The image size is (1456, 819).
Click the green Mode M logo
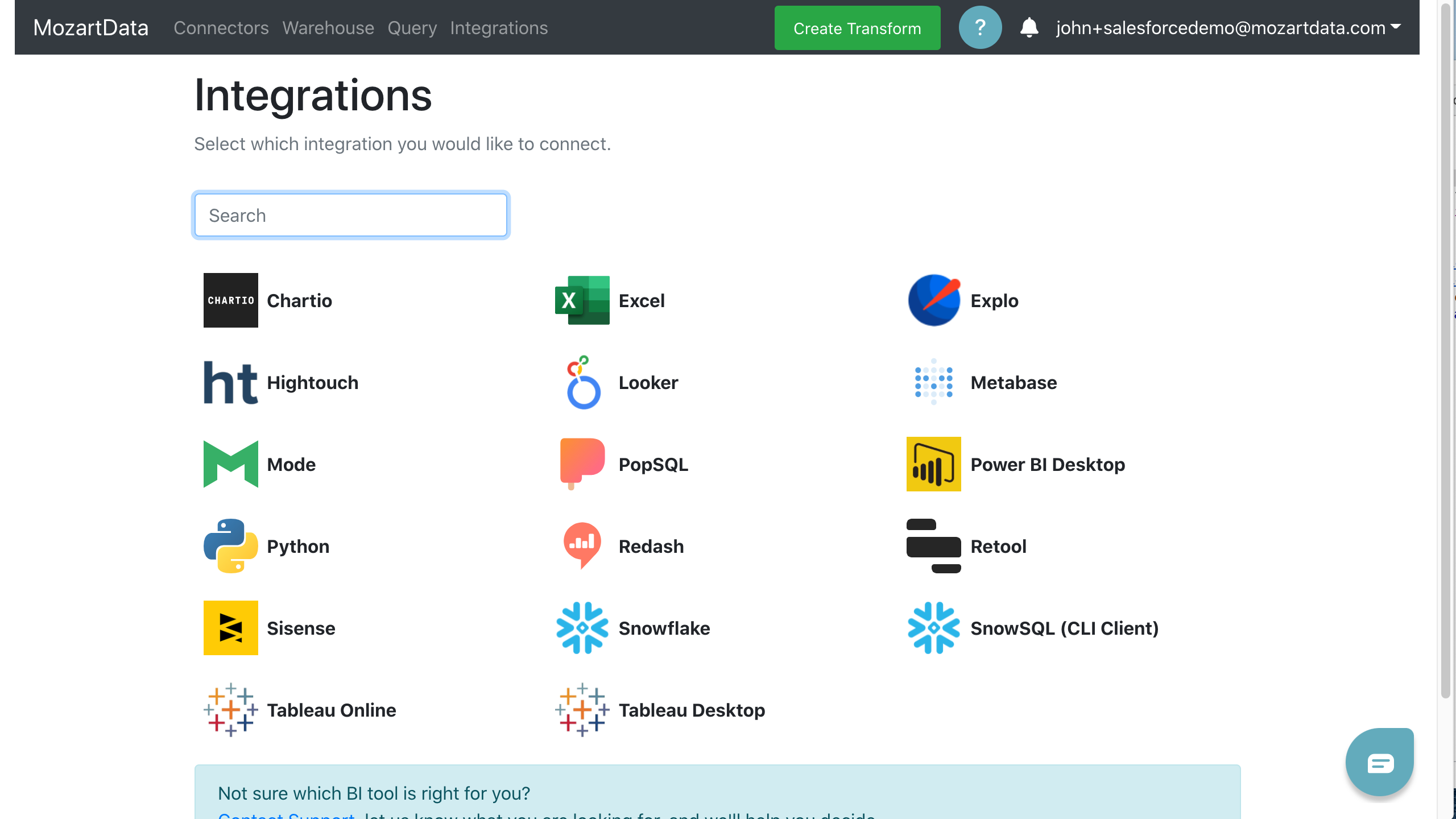point(230,464)
